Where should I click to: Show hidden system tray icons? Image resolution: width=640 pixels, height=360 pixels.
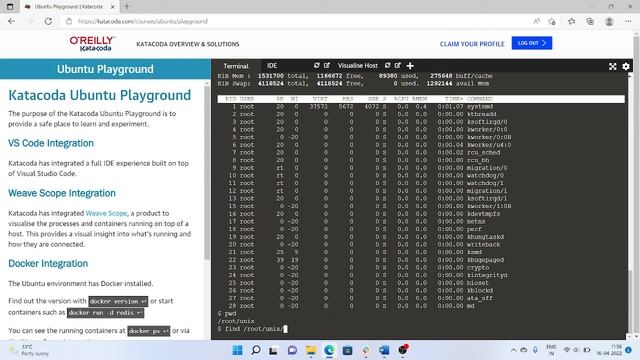pos(513,350)
